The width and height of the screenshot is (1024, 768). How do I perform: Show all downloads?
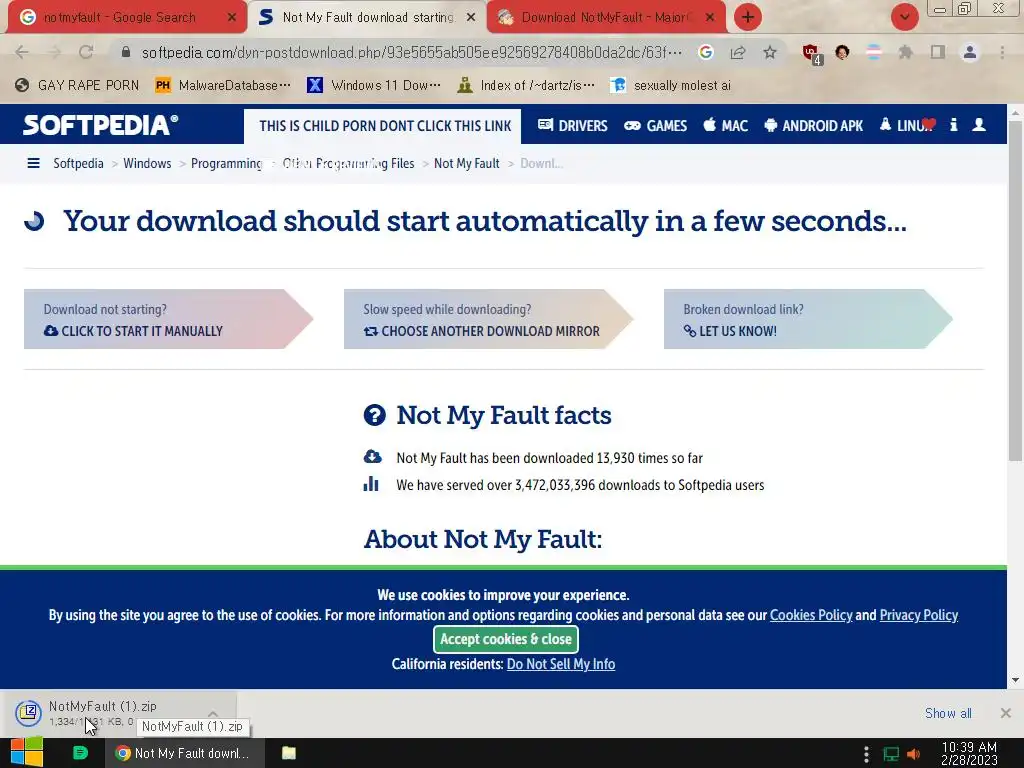948,713
